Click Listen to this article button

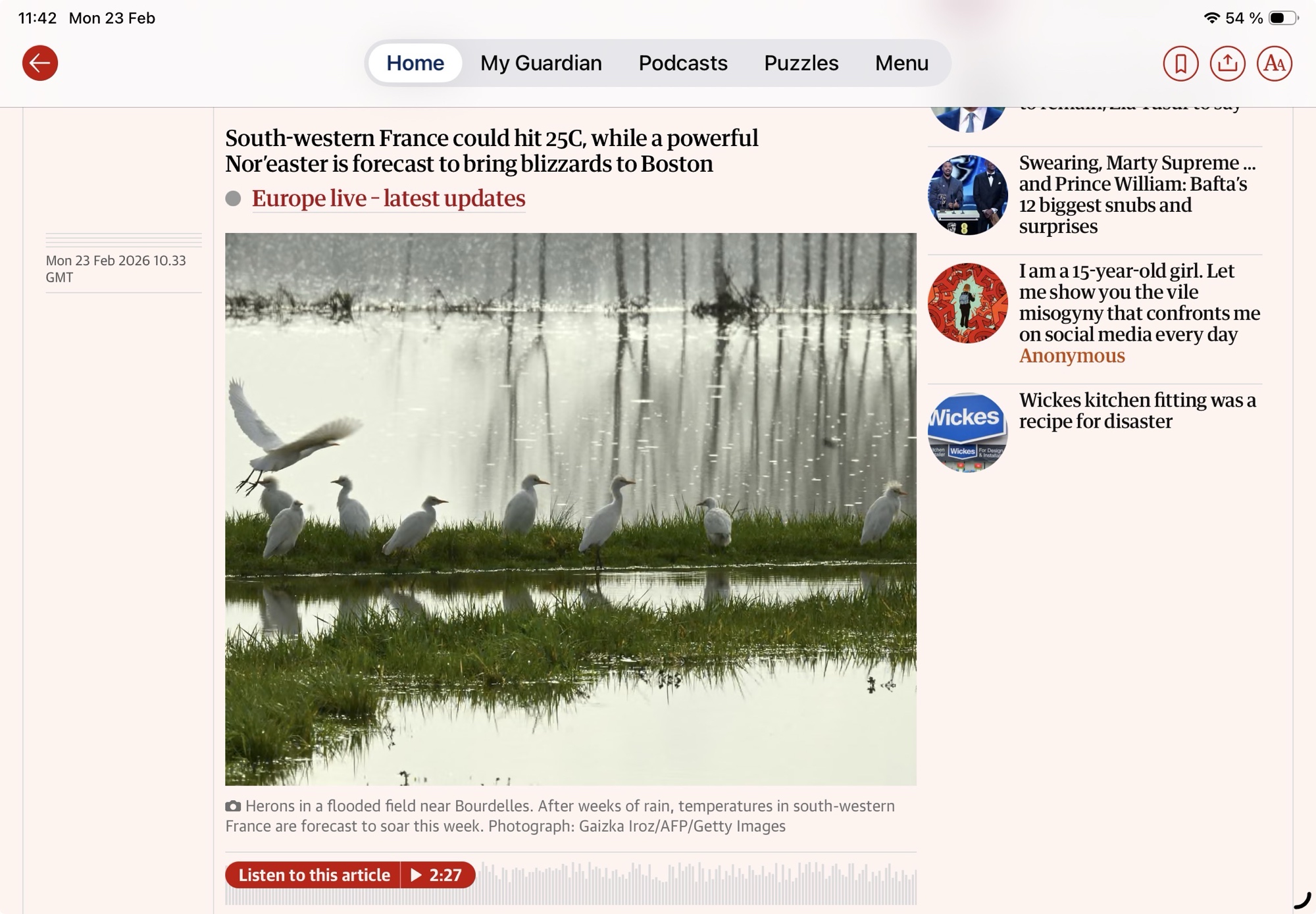[x=313, y=875]
